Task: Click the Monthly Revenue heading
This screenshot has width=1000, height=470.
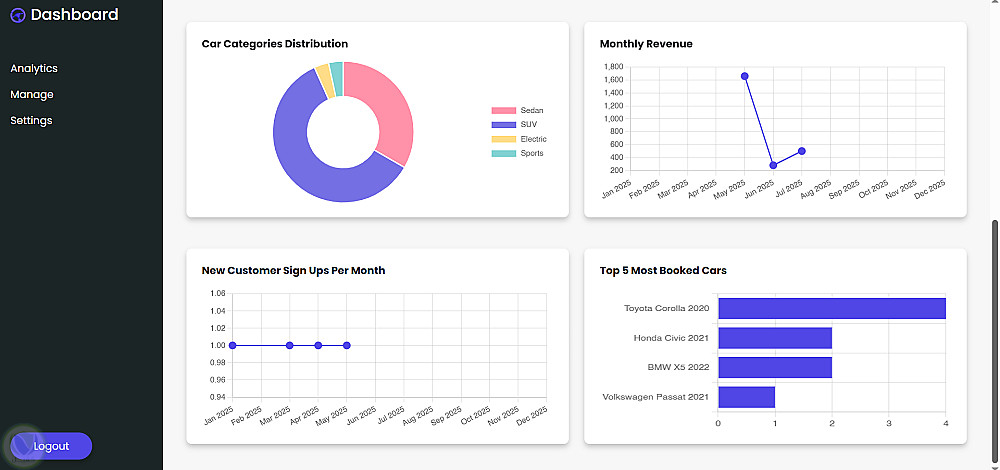Action: (646, 44)
